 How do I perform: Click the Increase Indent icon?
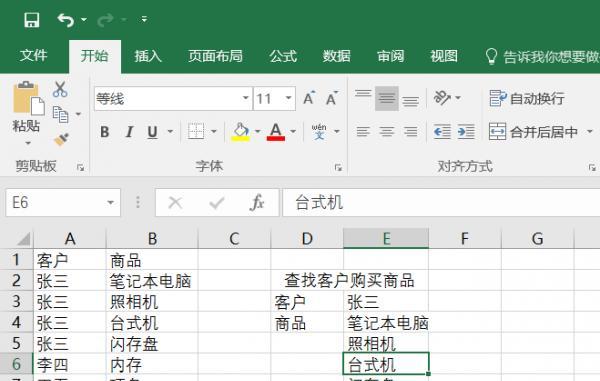click(x=466, y=132)
